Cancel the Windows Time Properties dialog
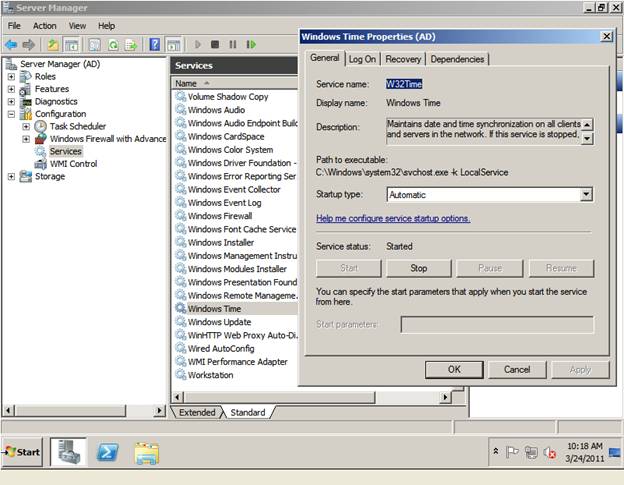This screenshot has height=485, width=624. pos(517,369)
